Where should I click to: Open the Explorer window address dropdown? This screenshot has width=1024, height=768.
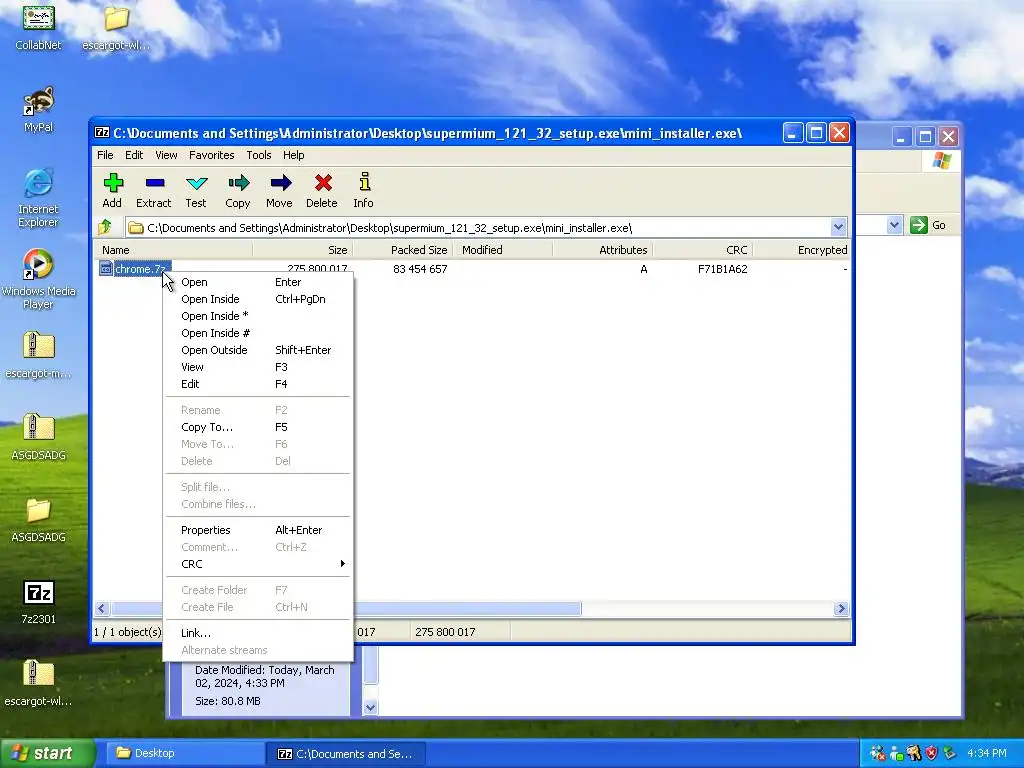894,225
